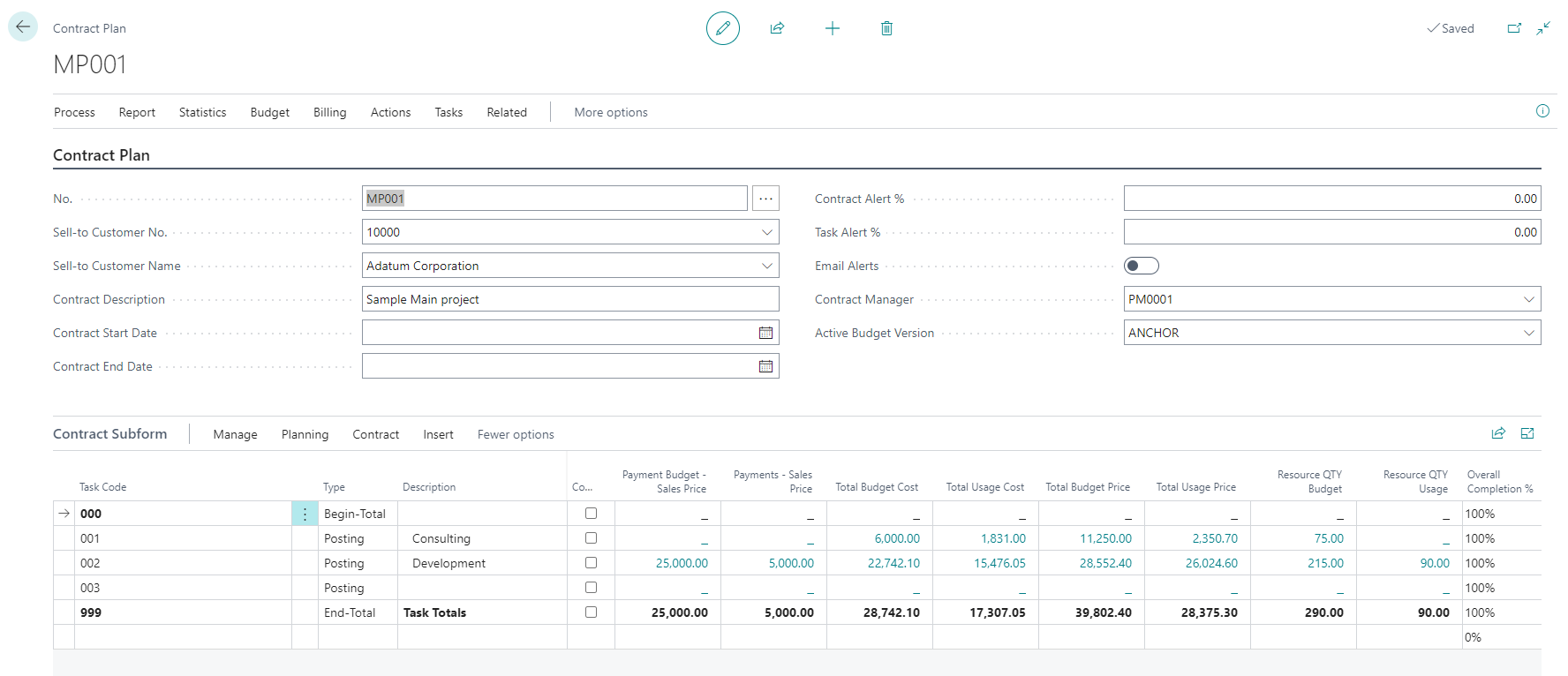Viewport: 1568px width, 676px height.
Task: Expand the Contract Subform to full view
Action: 1527,433
